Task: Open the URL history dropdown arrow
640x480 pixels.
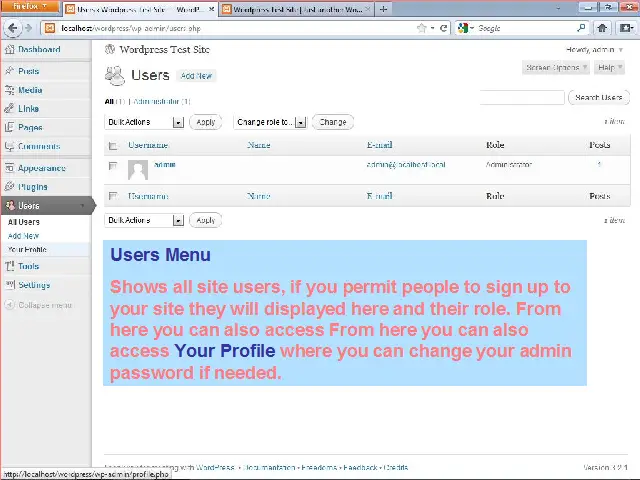Action: pyautogui.click(x=432, y=28)
